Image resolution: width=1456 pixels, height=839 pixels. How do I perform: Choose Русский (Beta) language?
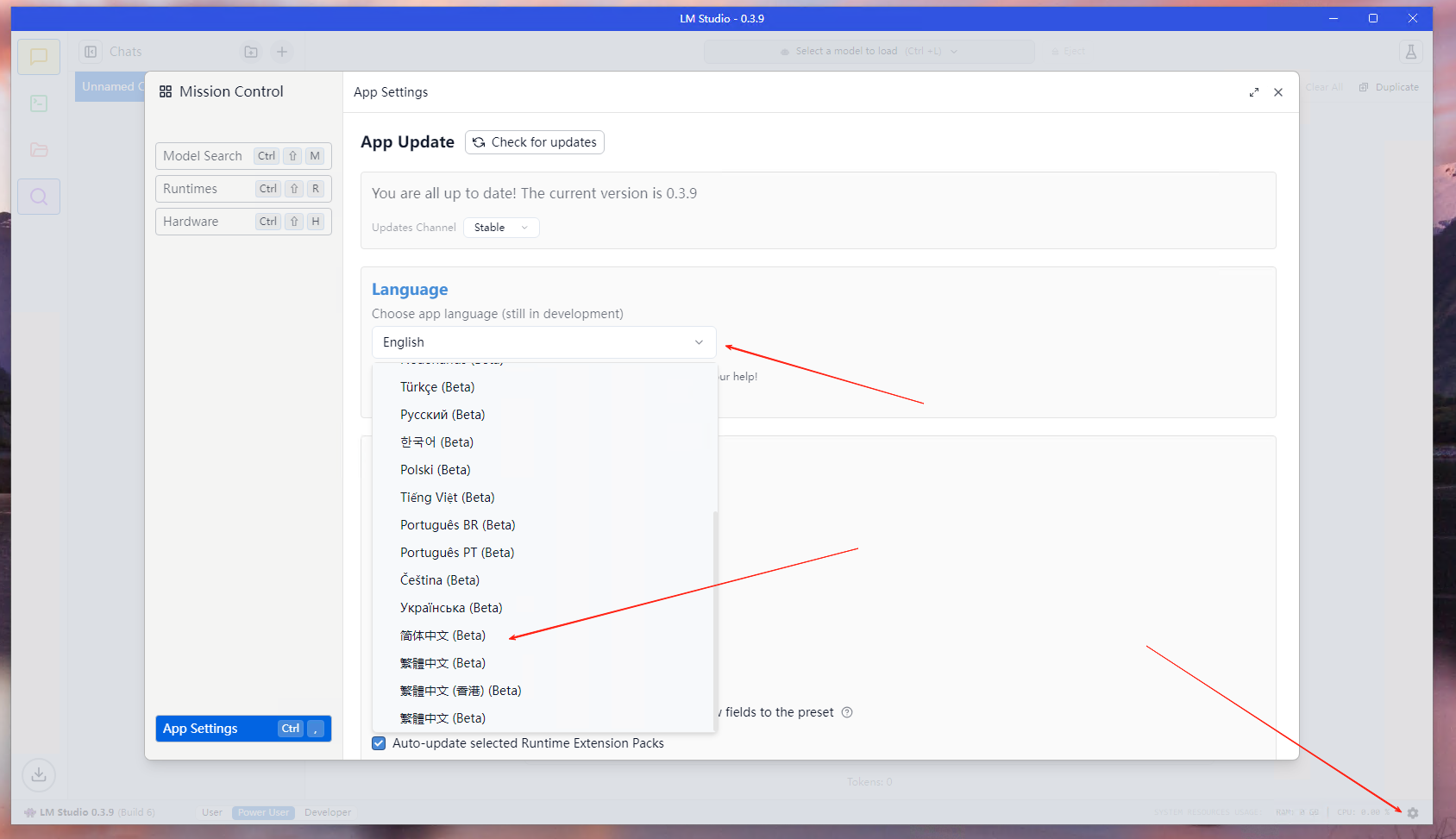point(544,415)
